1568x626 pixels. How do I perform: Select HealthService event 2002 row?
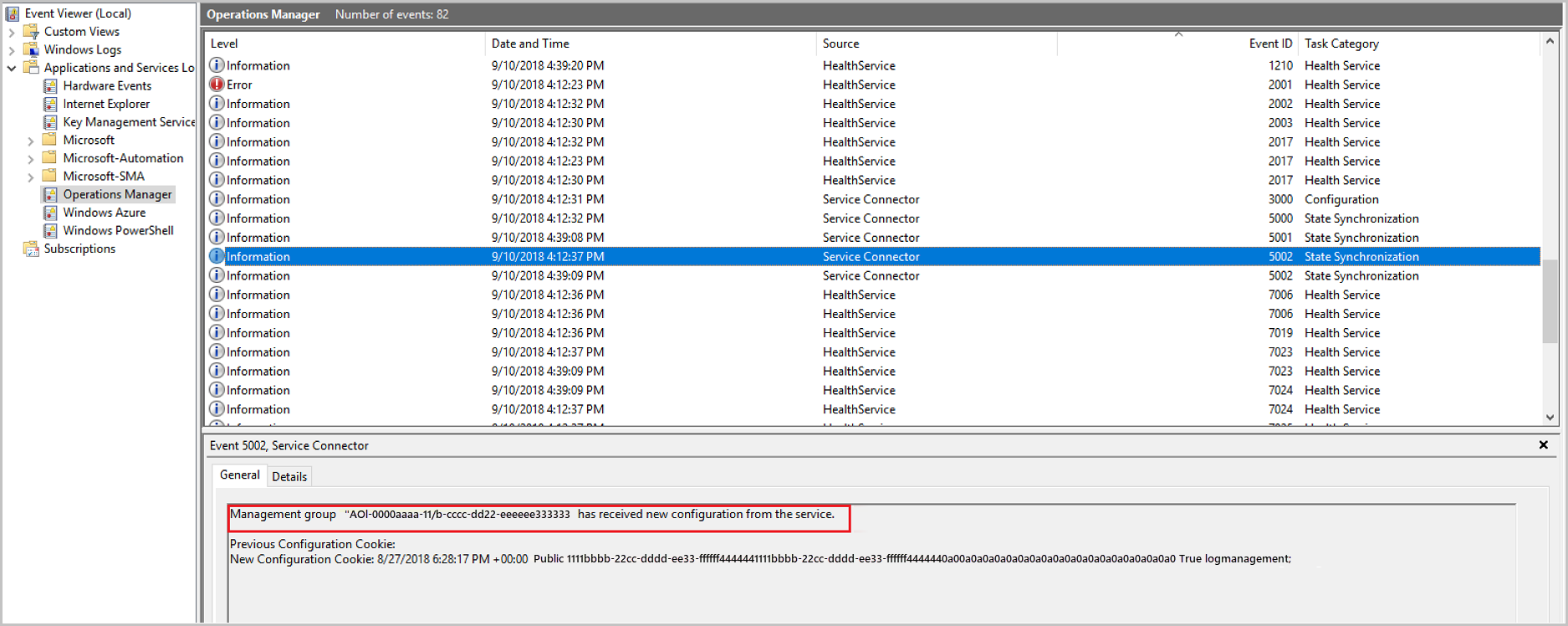pos(873,104)
